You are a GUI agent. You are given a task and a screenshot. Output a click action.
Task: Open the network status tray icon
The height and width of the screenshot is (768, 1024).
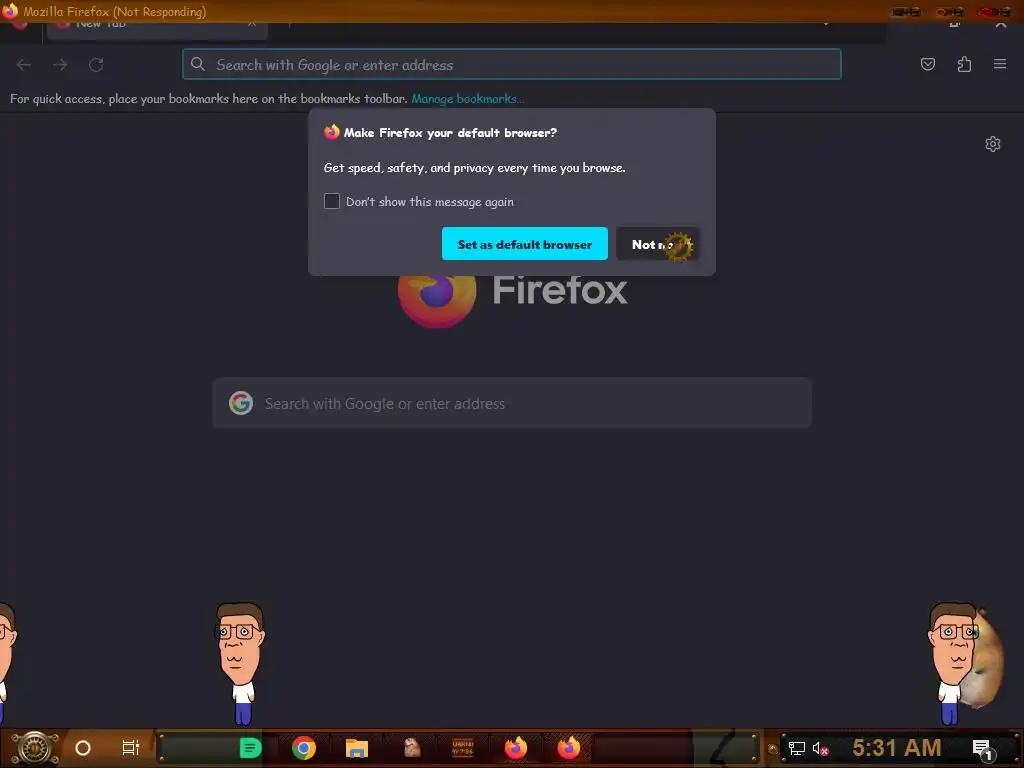pyautogui.click(x=797, y=748)
